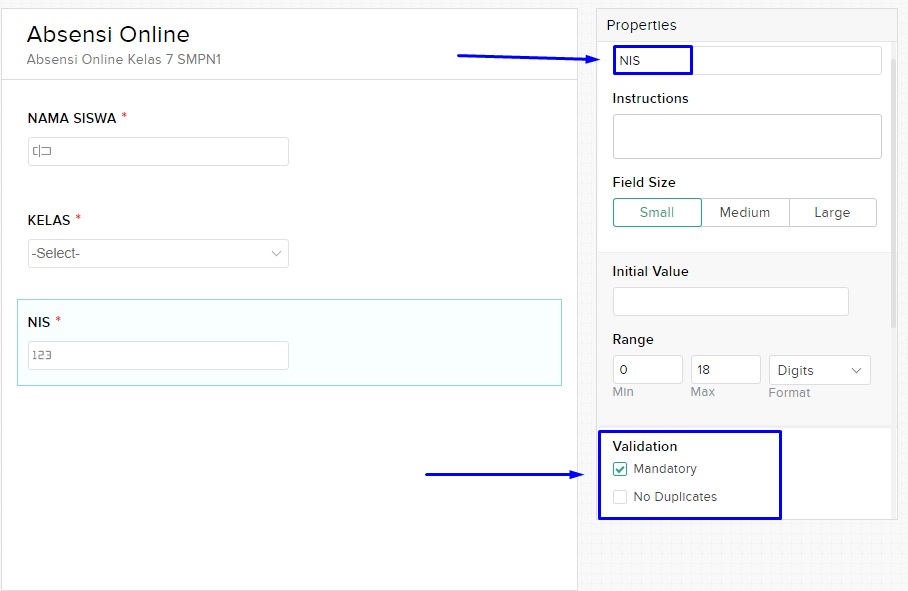
Task: Click the Range Max input field
Action: tap(726, 369)
